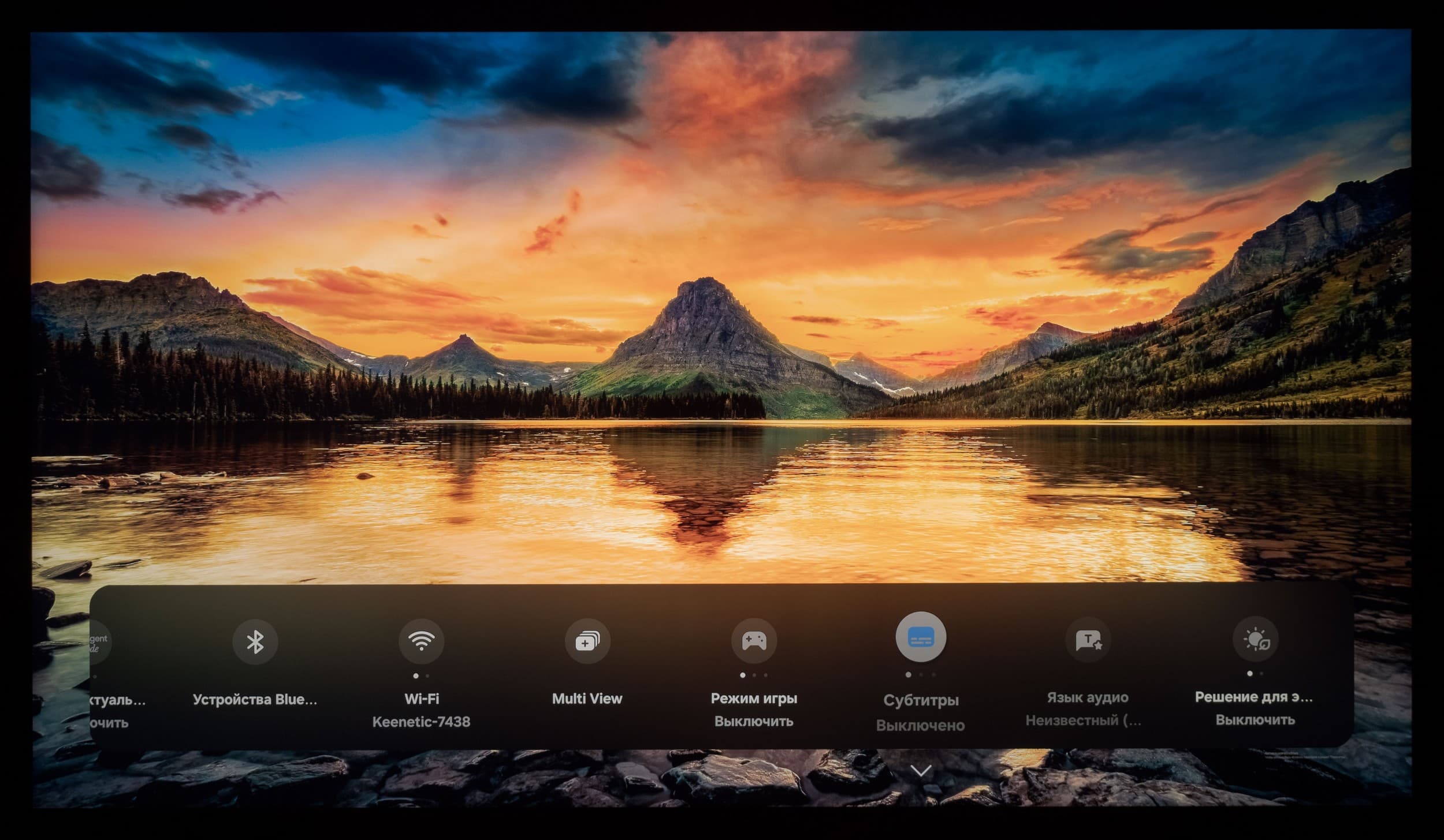Toggle the 'Выключить' state under Режим игры
The image size is (1444, 840).
754,721
